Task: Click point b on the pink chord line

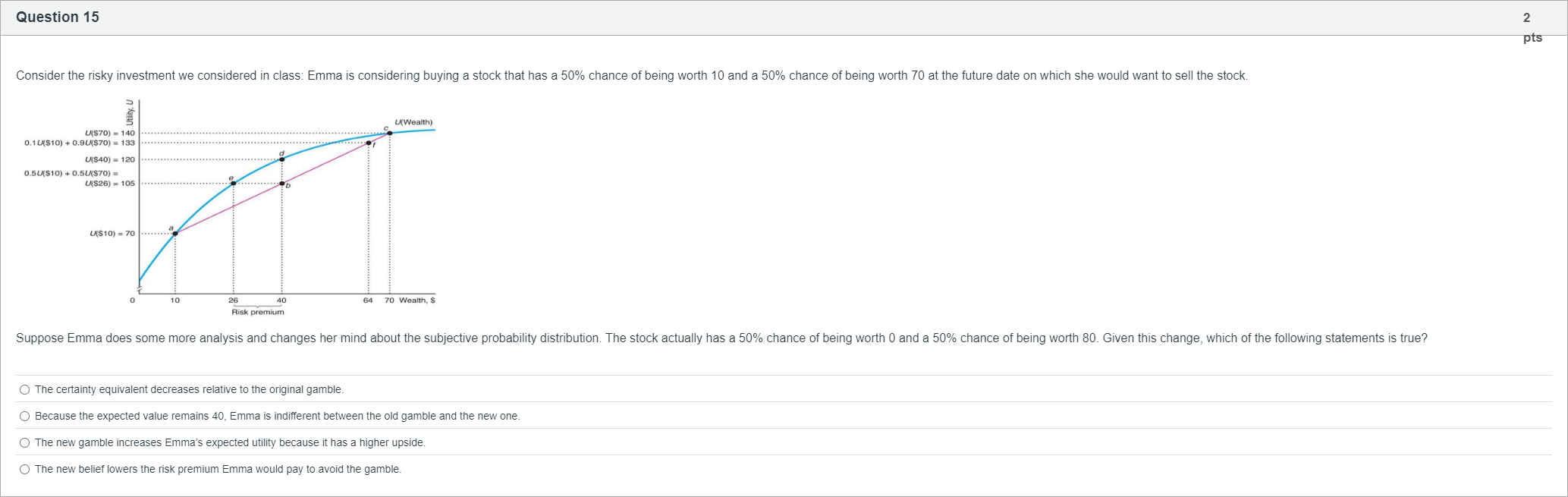Action: coord(282,184)
